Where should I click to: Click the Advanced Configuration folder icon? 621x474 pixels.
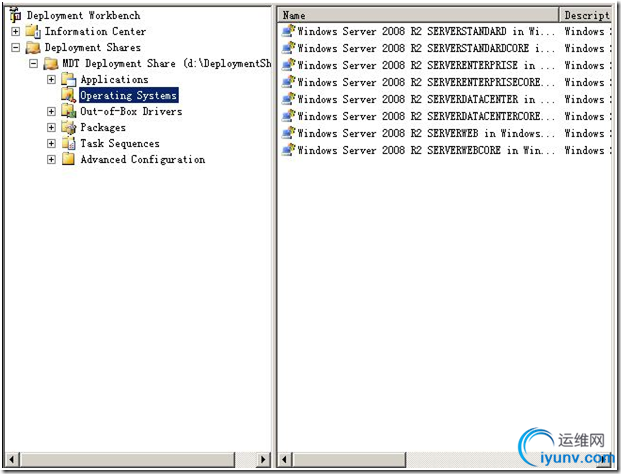tap(69, 159)
